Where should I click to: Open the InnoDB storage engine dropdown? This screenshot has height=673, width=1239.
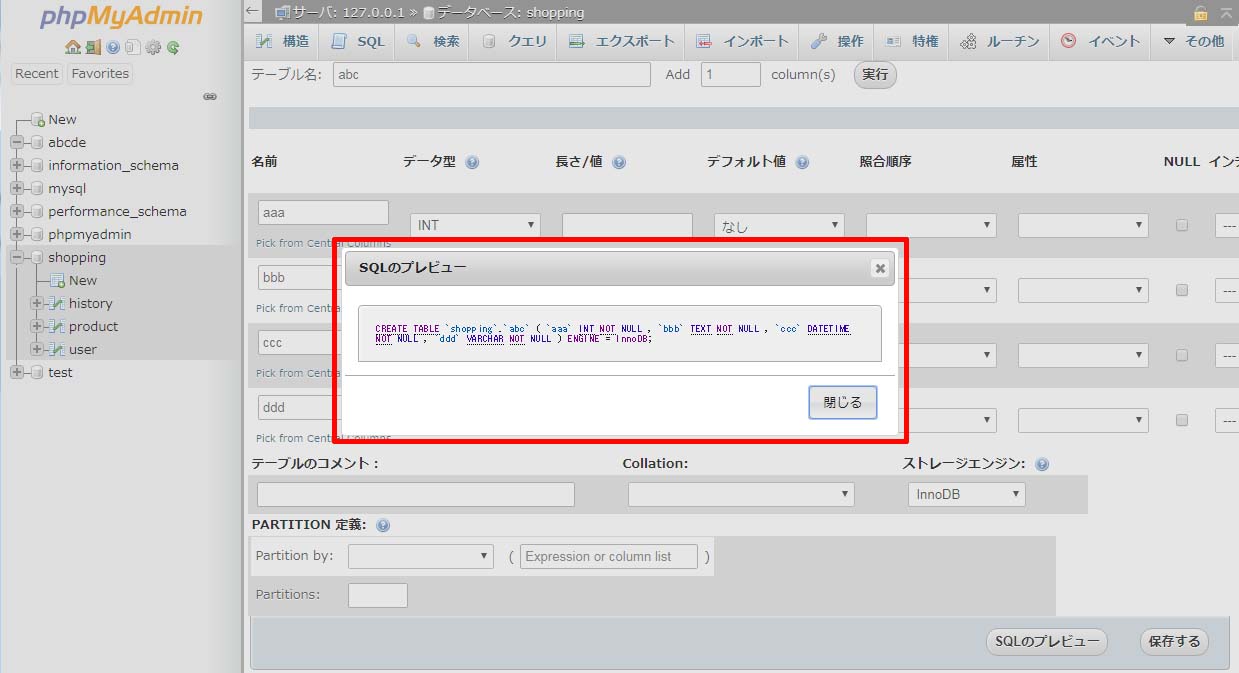pyautogui.click(x=966, y=494)
